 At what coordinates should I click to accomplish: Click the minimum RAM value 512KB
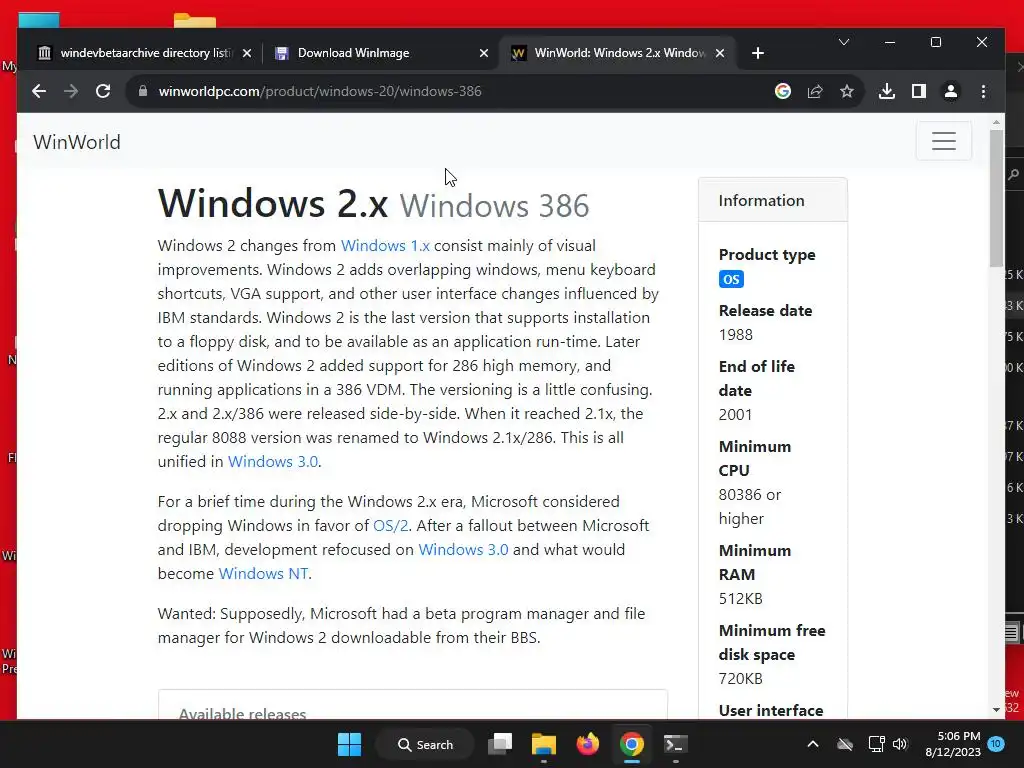point(741,599)
